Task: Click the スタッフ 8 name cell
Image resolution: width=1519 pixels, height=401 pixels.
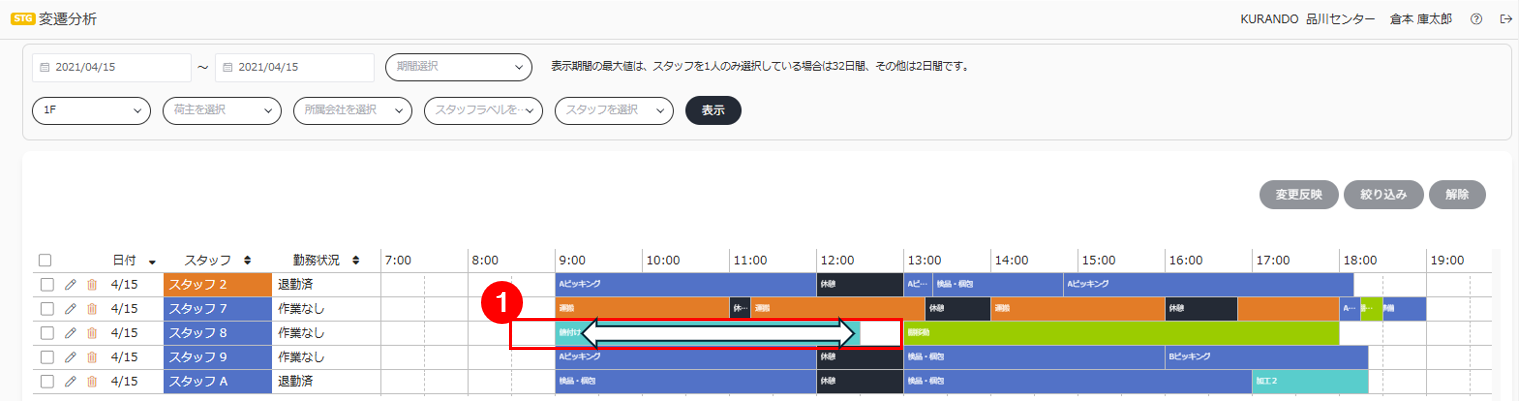Action: pos(217,333)
